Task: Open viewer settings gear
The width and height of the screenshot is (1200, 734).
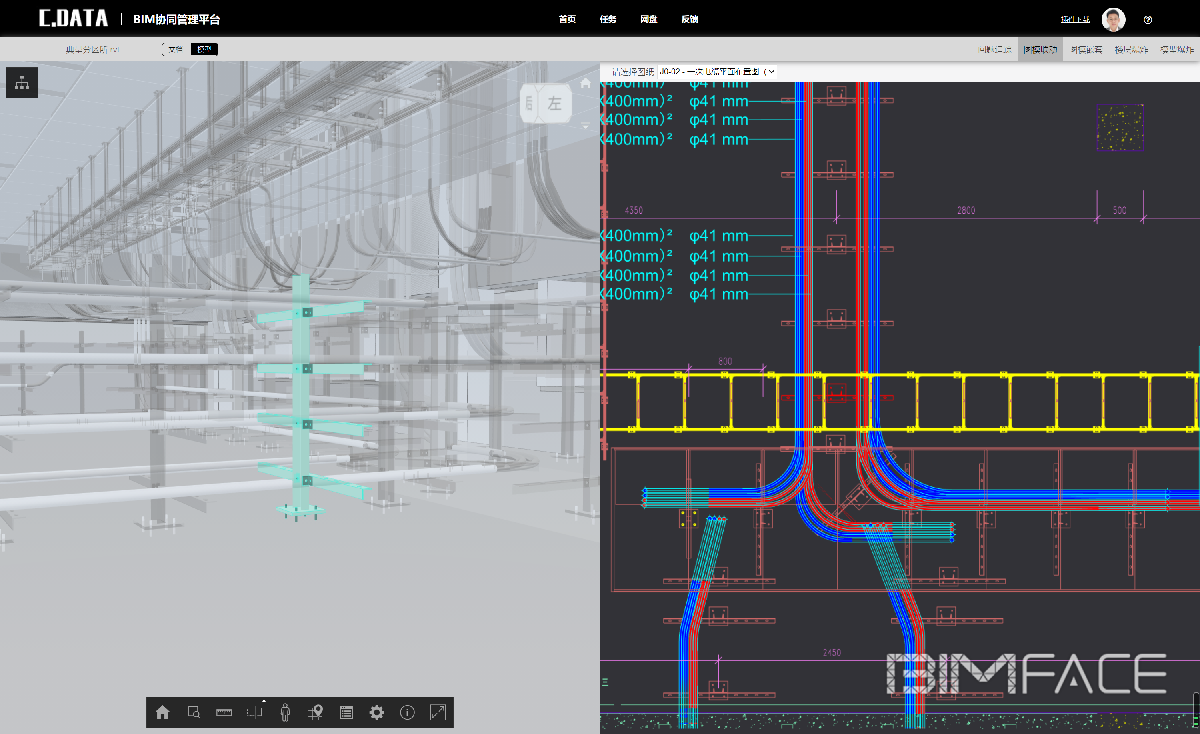Action: (377, 713)
